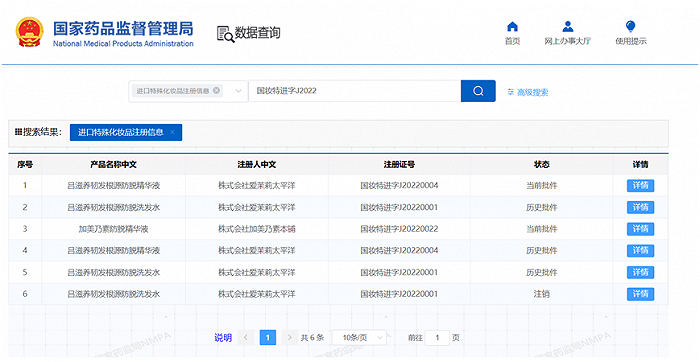Click row 1 product 吕滋养韧发根源防脱精华液
Viewport: 700px width, 362px height.
click(113, 186)
